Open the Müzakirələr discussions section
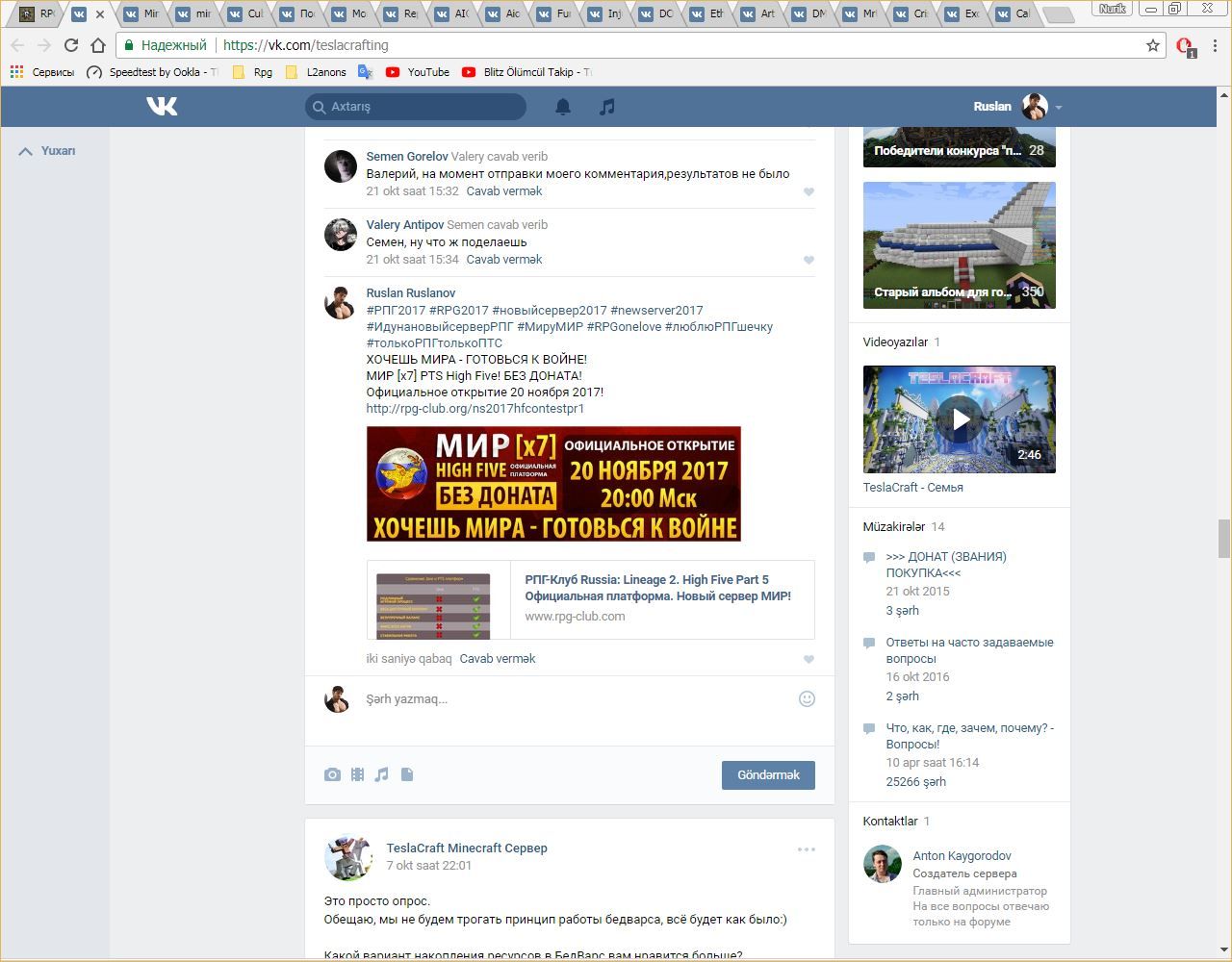 pos(893,527)
